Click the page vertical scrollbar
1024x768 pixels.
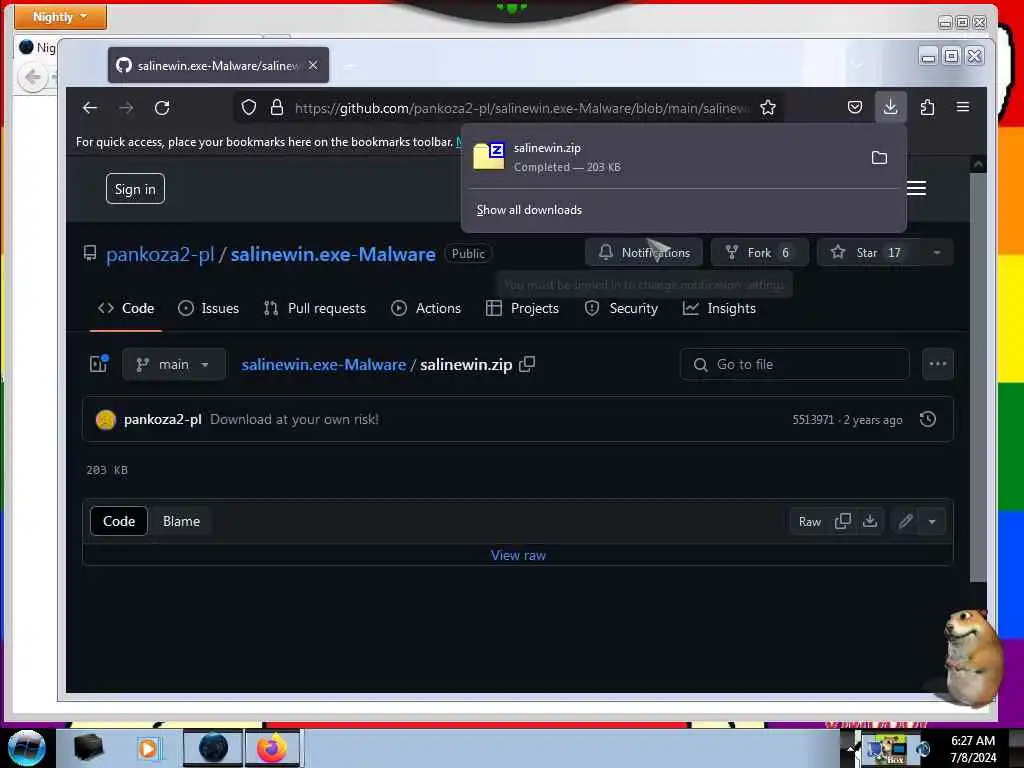(x=978, y=376)
